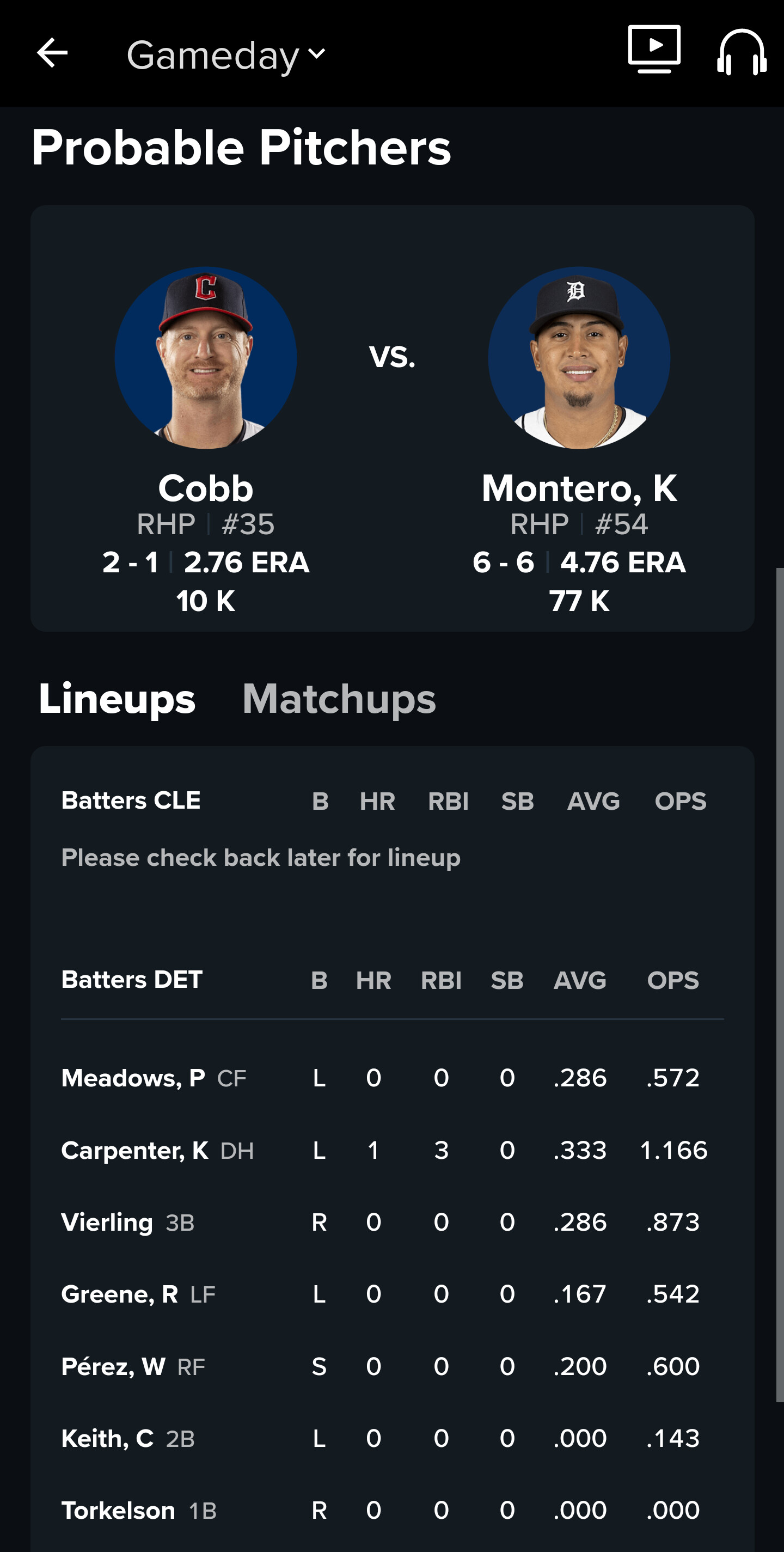Select batter Meadows, P row
The height and width of the screenshot is (1552, 784).
point(392,1078)
